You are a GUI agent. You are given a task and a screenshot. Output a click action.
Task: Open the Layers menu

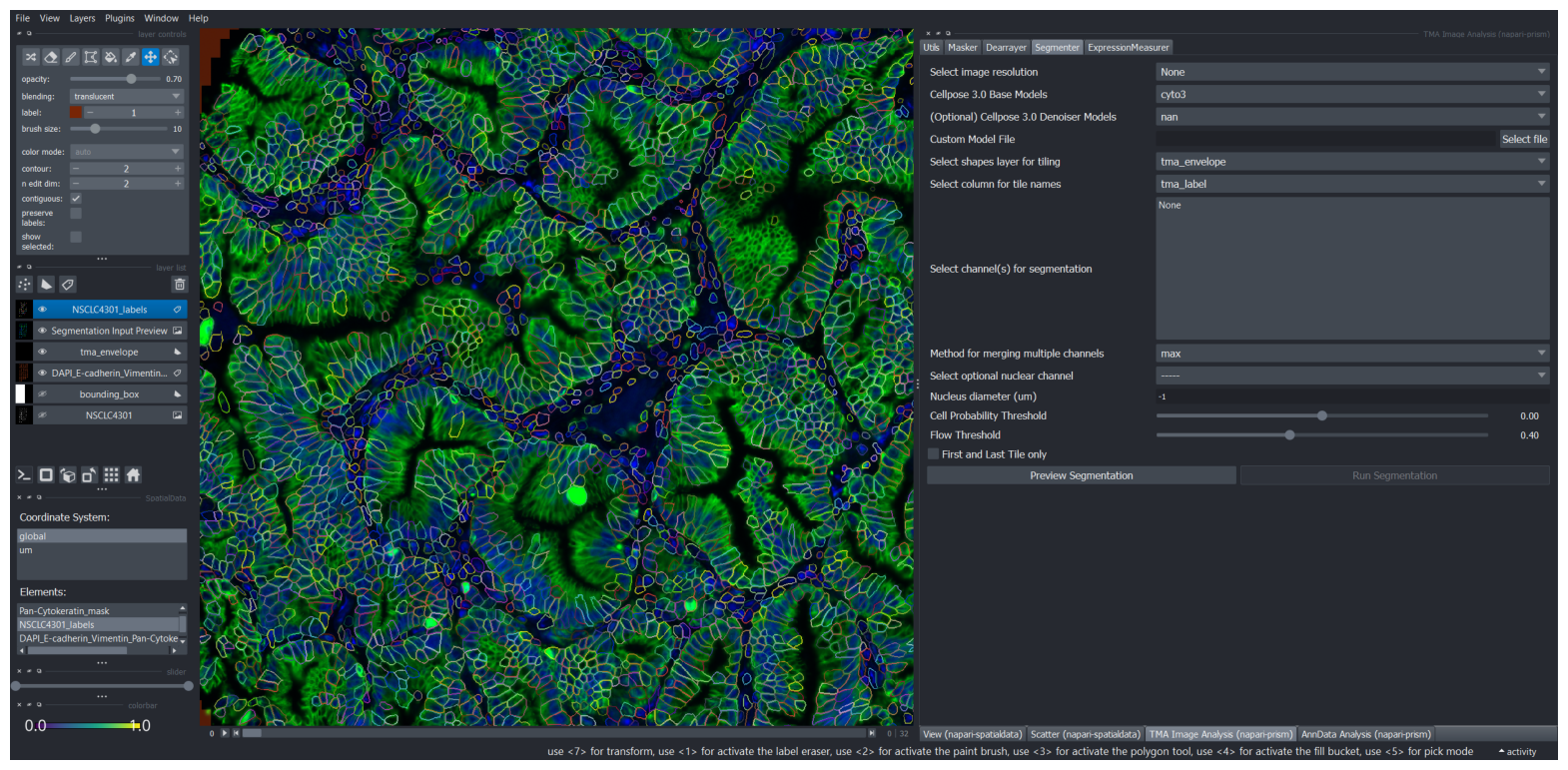tap(82, 18)
